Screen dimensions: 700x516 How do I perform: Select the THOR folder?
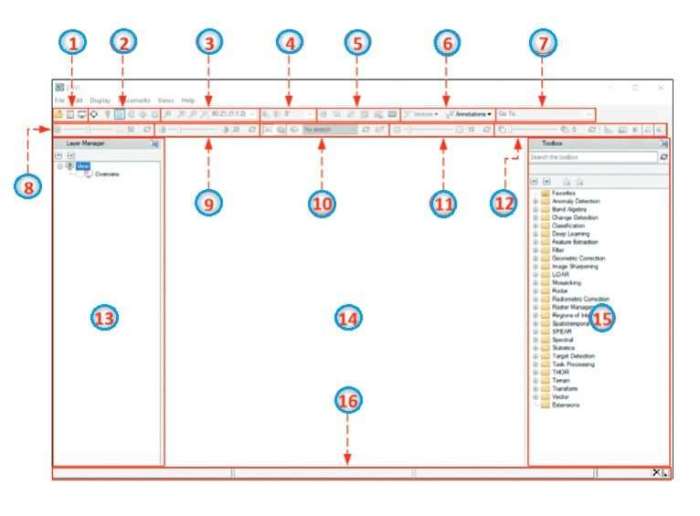(560, 372)
